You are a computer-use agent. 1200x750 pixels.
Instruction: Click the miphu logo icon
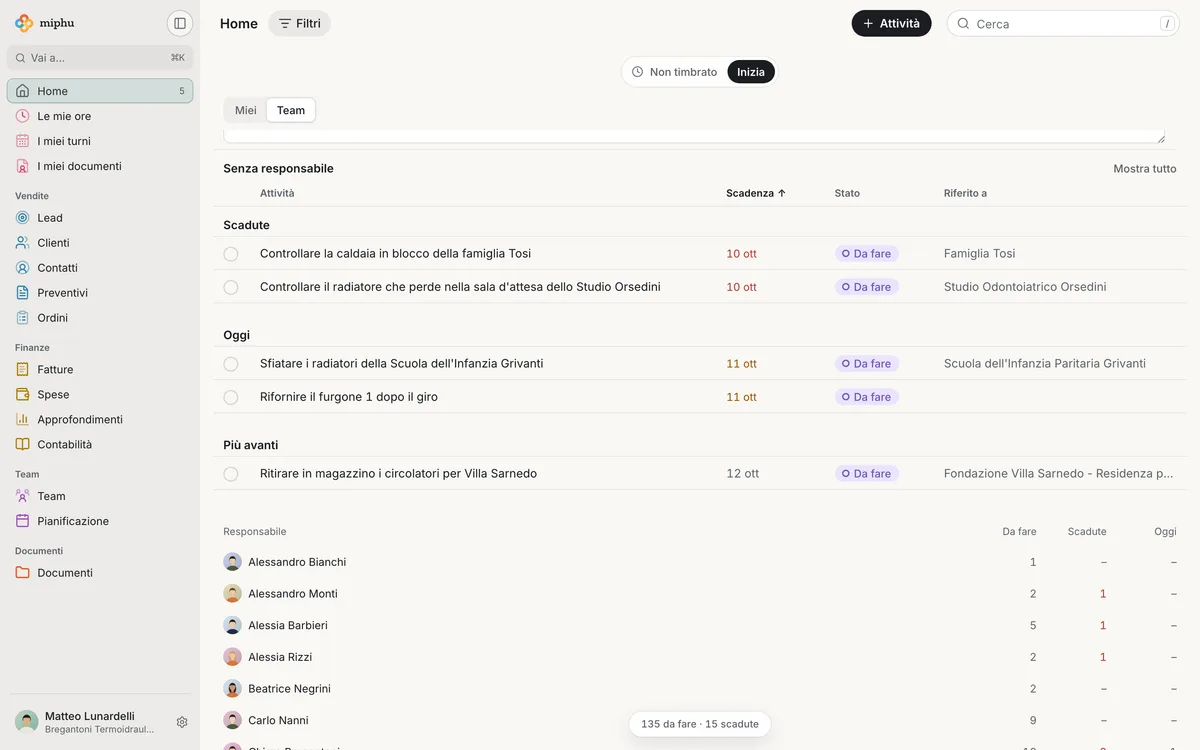(x=24, y=23)
